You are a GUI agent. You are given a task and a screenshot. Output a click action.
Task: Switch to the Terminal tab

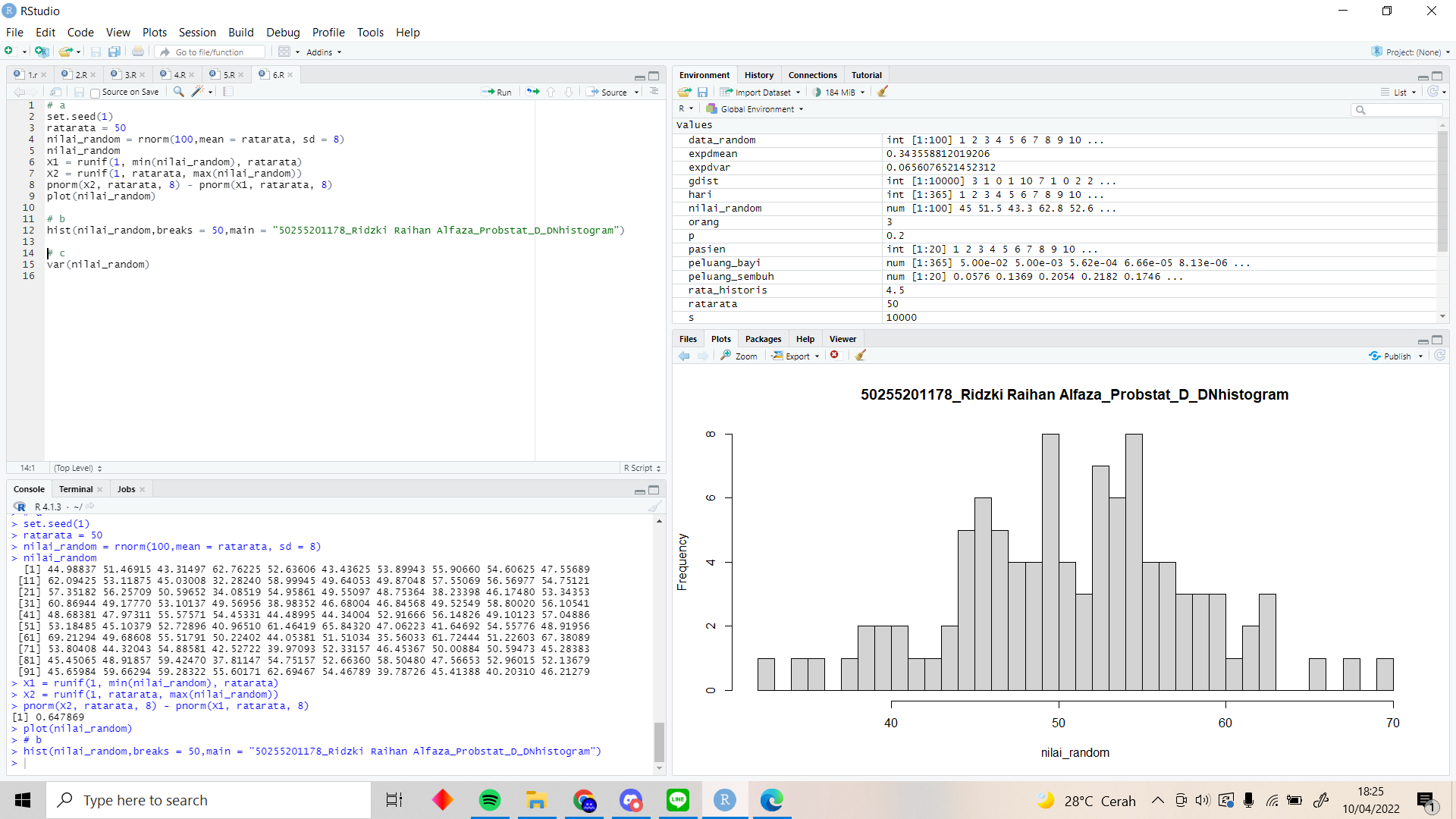click(76, 489)
